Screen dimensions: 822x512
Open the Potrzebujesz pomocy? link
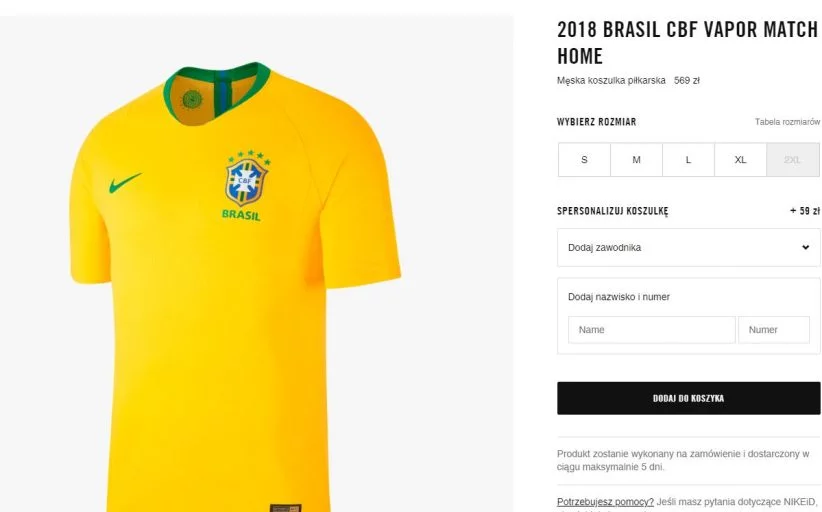[605, 502]
